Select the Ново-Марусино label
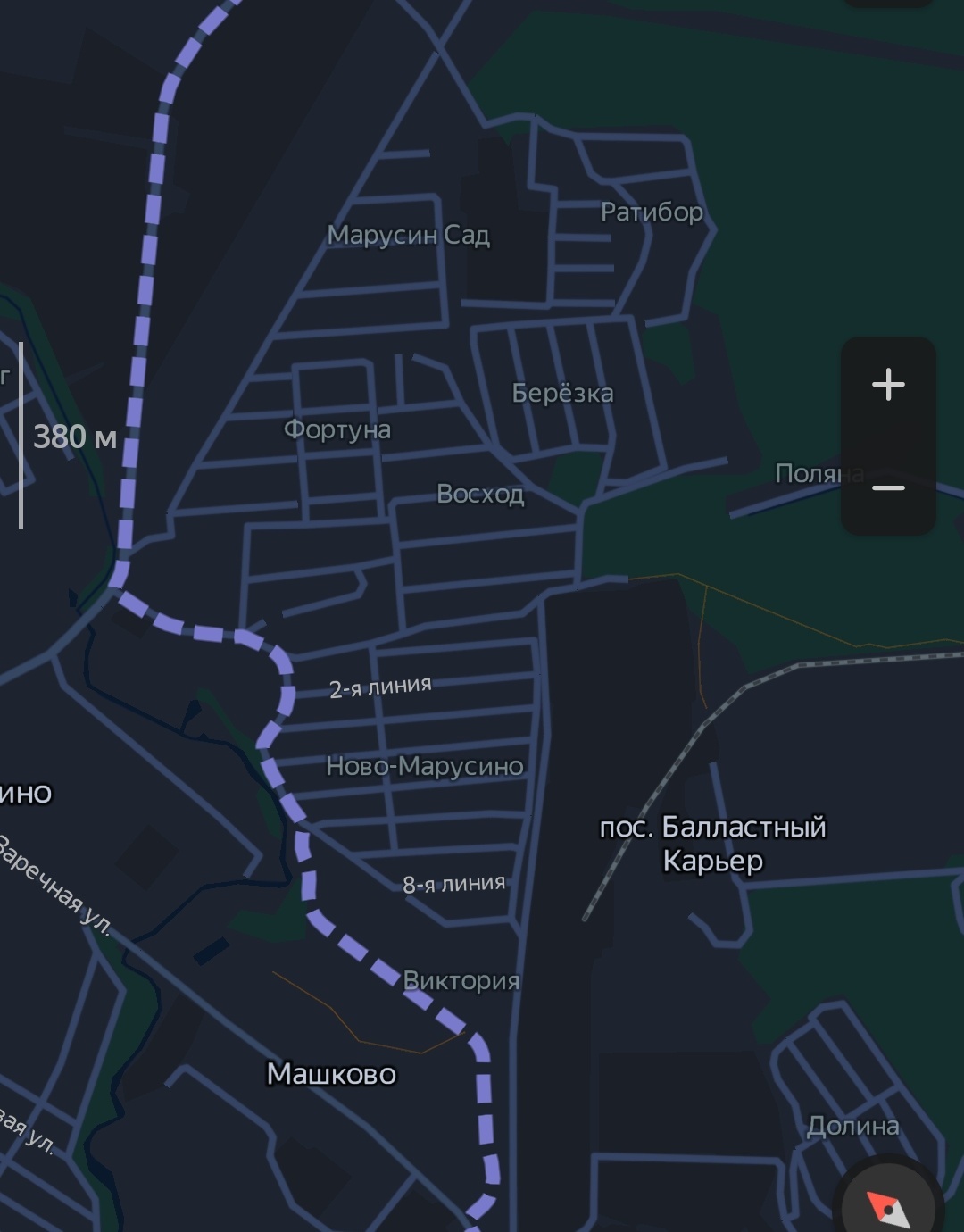964x1232 pixels. tap(425, 766)
